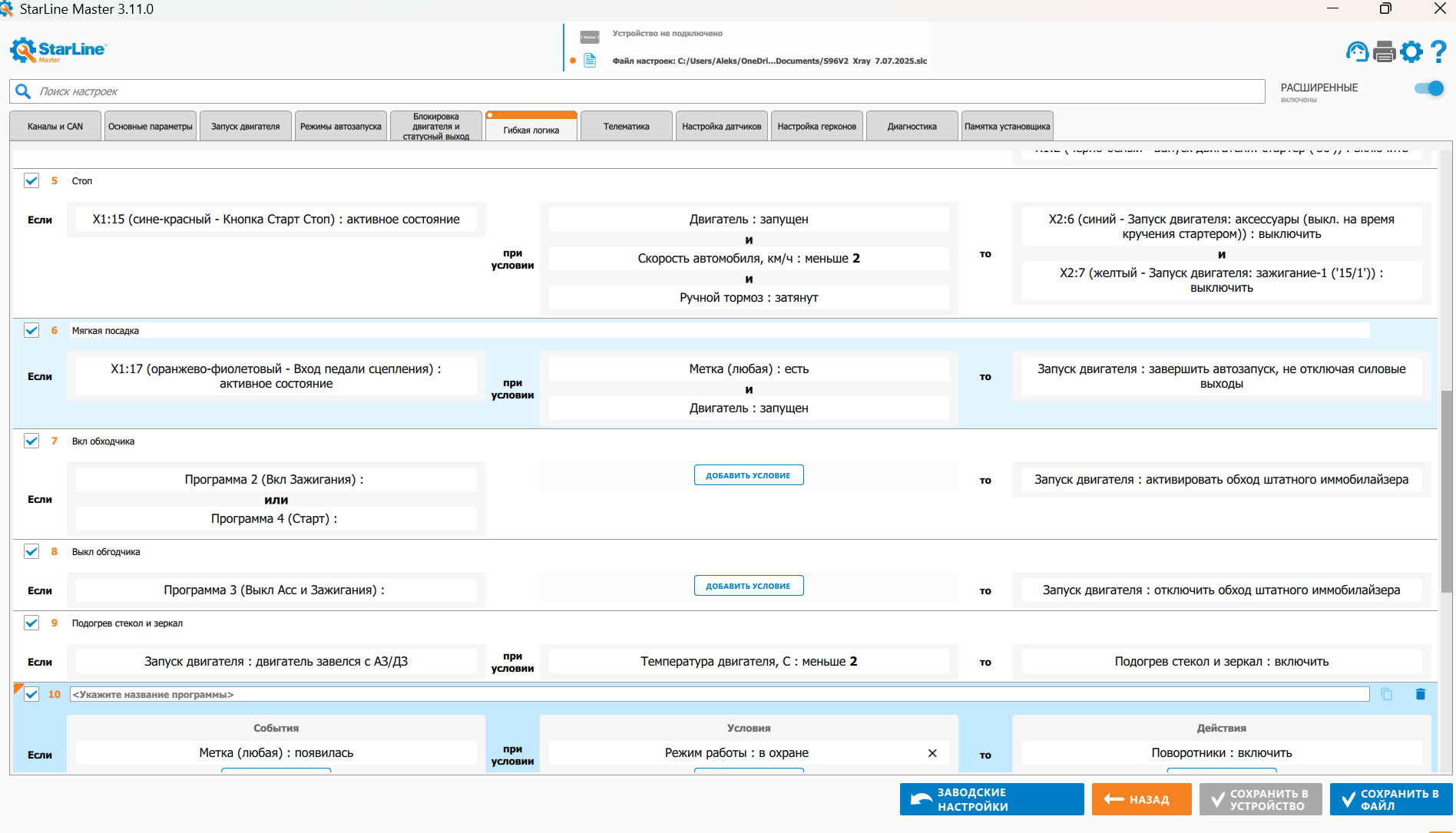
Task: Click "Добавить условие" in program 7
Action: (x=749, y=475)
